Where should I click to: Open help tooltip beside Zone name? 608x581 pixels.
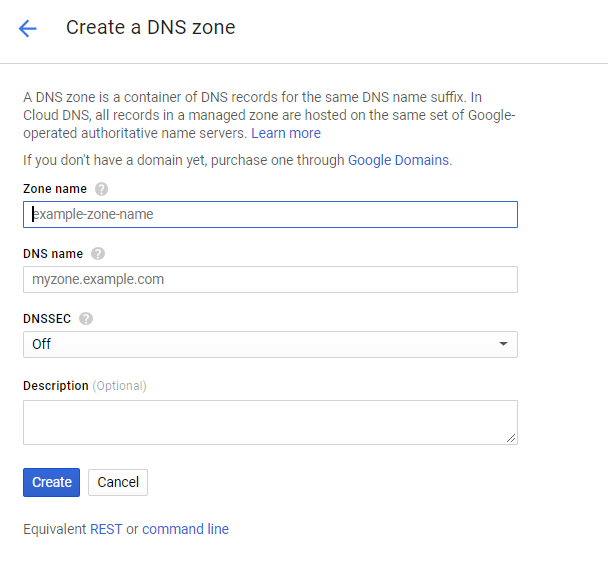[x=102, y=189]
